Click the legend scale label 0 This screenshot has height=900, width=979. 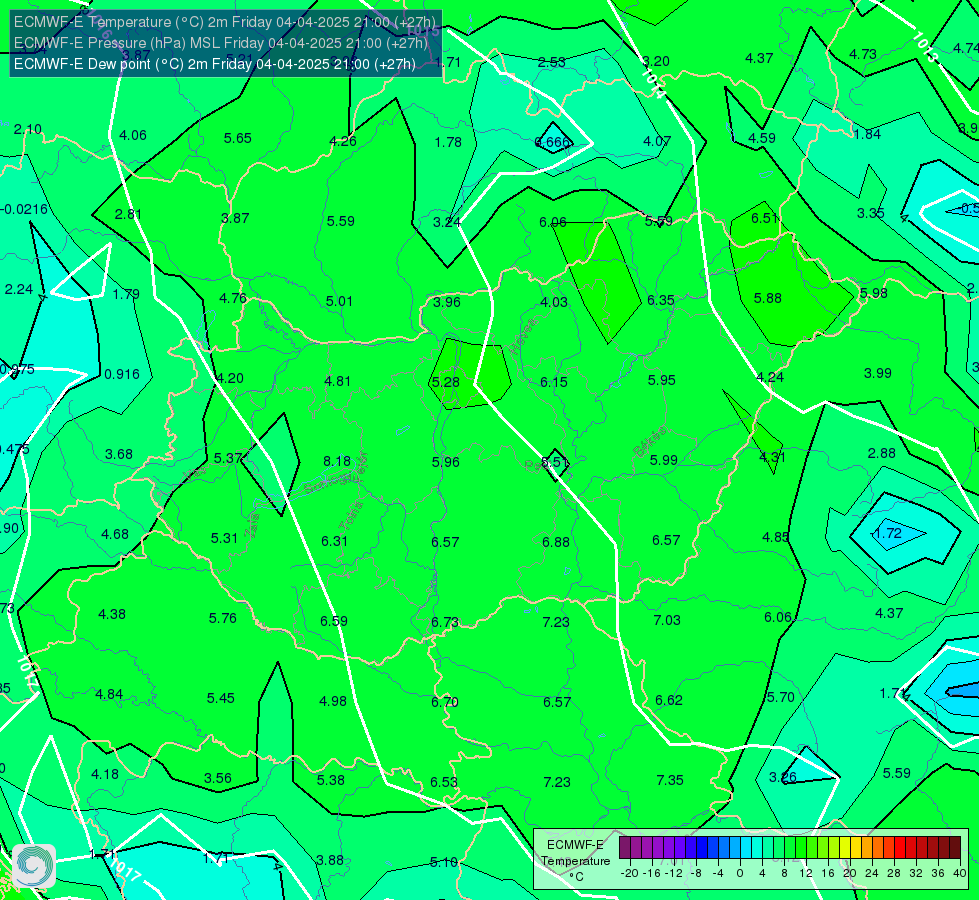pos(740,873)
